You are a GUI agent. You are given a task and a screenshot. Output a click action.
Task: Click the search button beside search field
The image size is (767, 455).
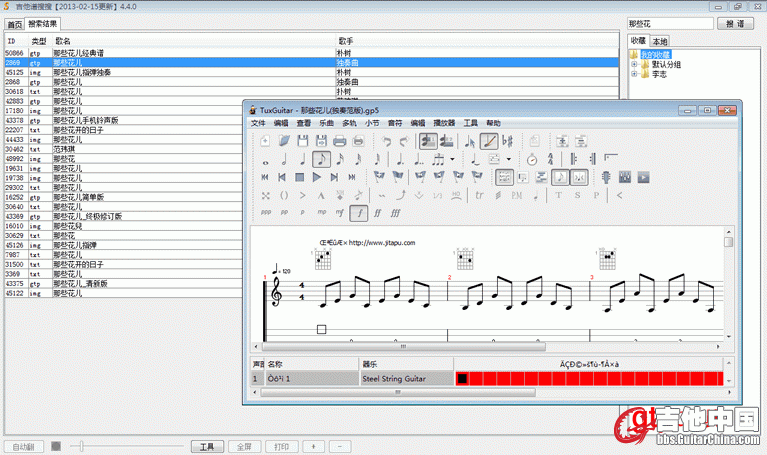coord(735,23)
